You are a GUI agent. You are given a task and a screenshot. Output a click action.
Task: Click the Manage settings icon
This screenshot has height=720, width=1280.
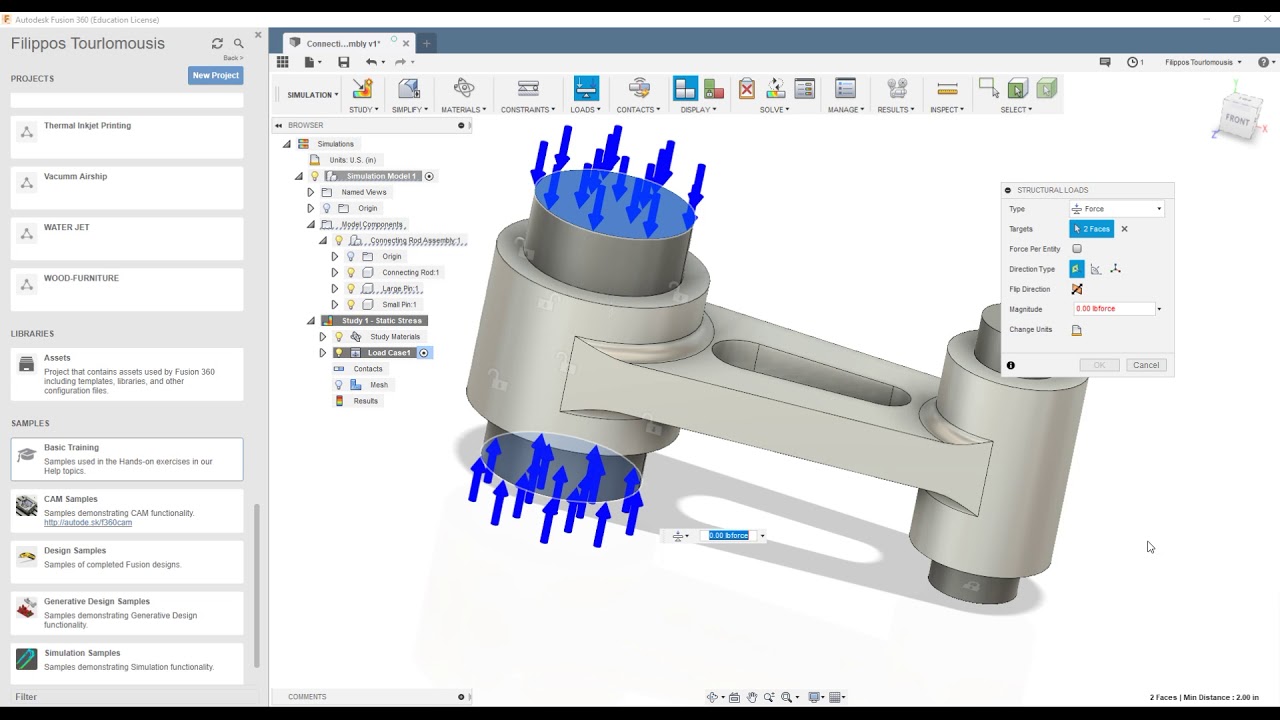coord(845,89)
